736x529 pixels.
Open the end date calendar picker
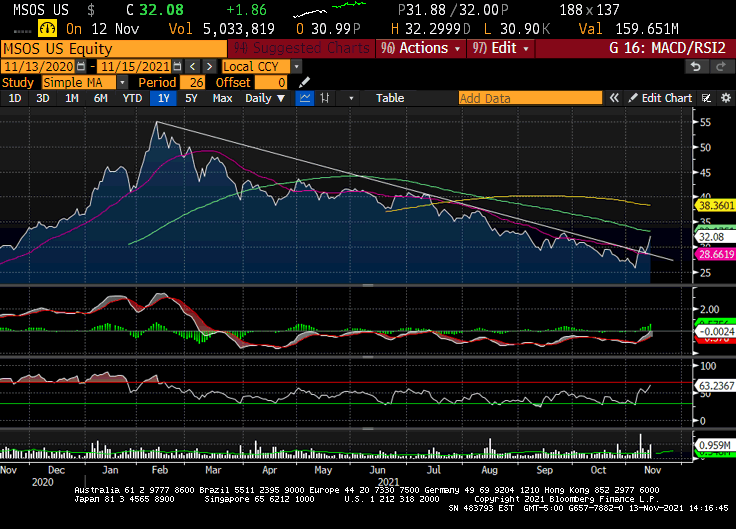pos(177,67)
